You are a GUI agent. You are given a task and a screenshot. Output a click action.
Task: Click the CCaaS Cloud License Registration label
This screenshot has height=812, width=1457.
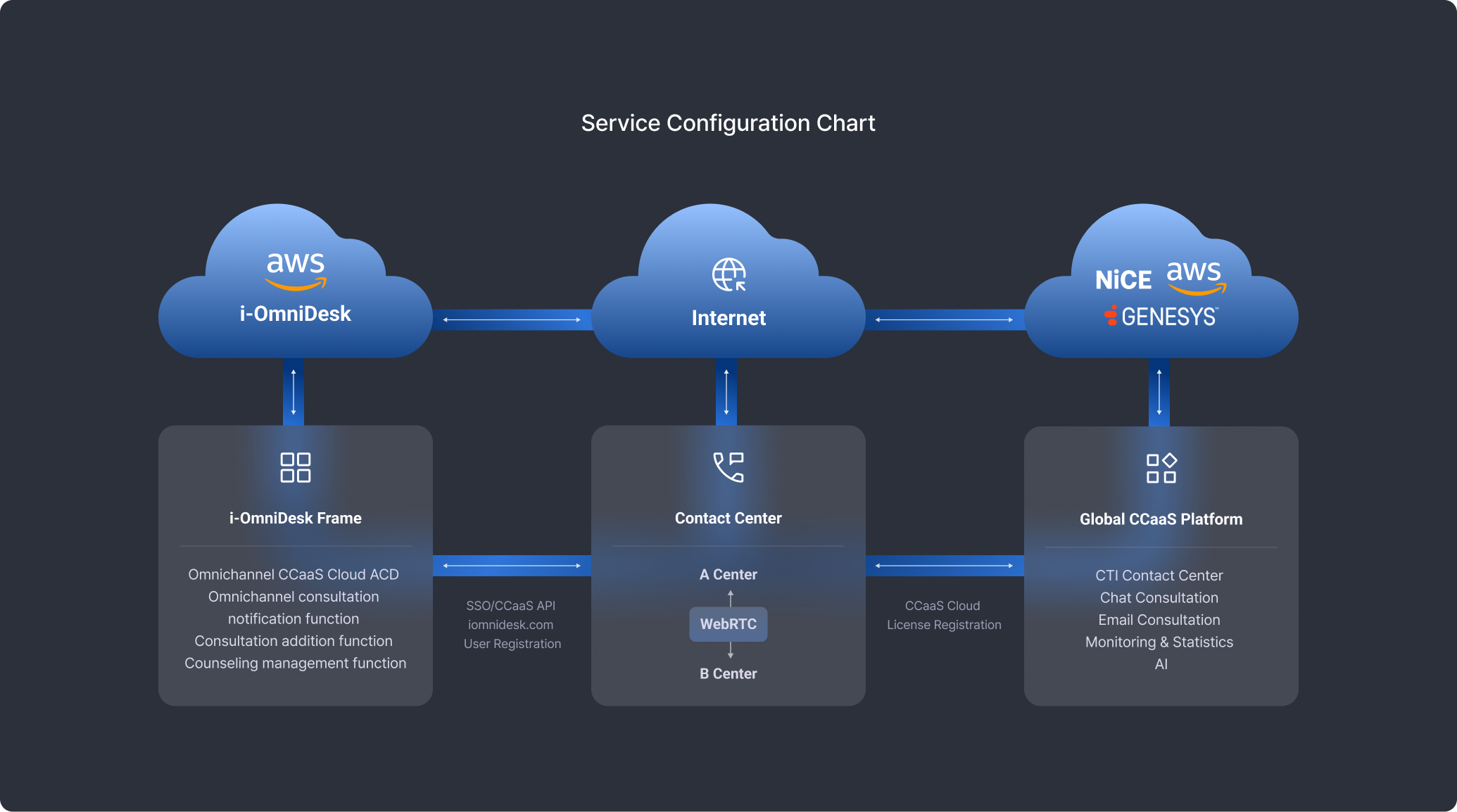tap(943, 615)
